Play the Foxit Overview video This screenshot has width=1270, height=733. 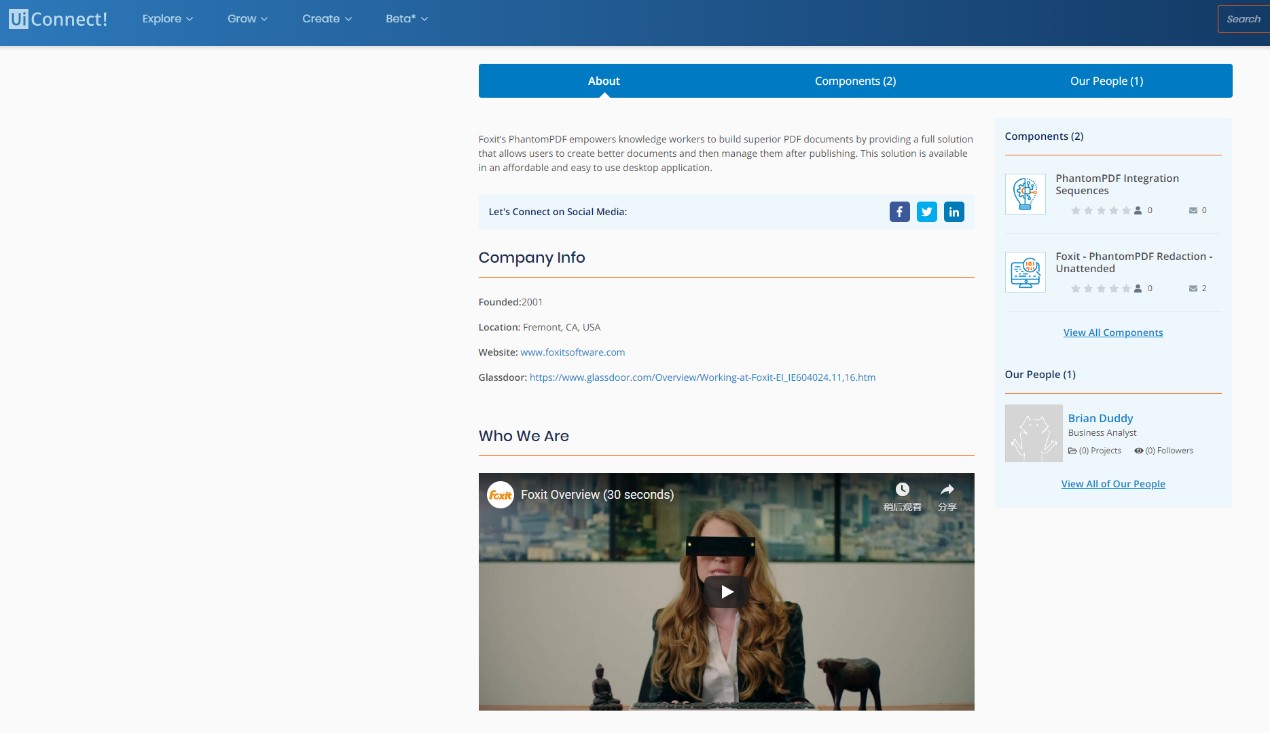[x=727, y=592]
